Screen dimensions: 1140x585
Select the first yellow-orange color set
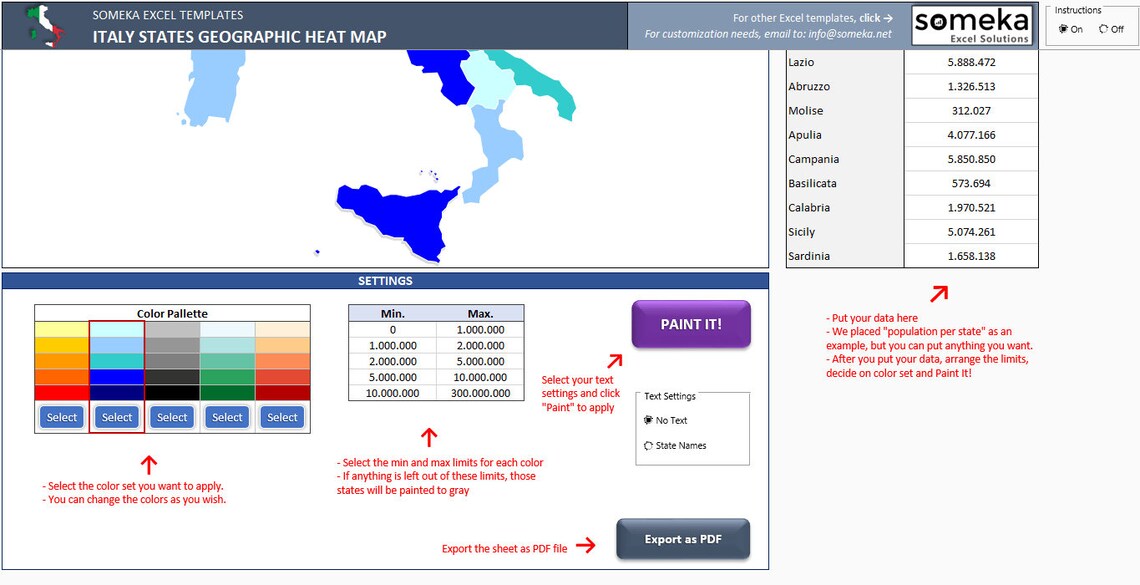point(61,417)
